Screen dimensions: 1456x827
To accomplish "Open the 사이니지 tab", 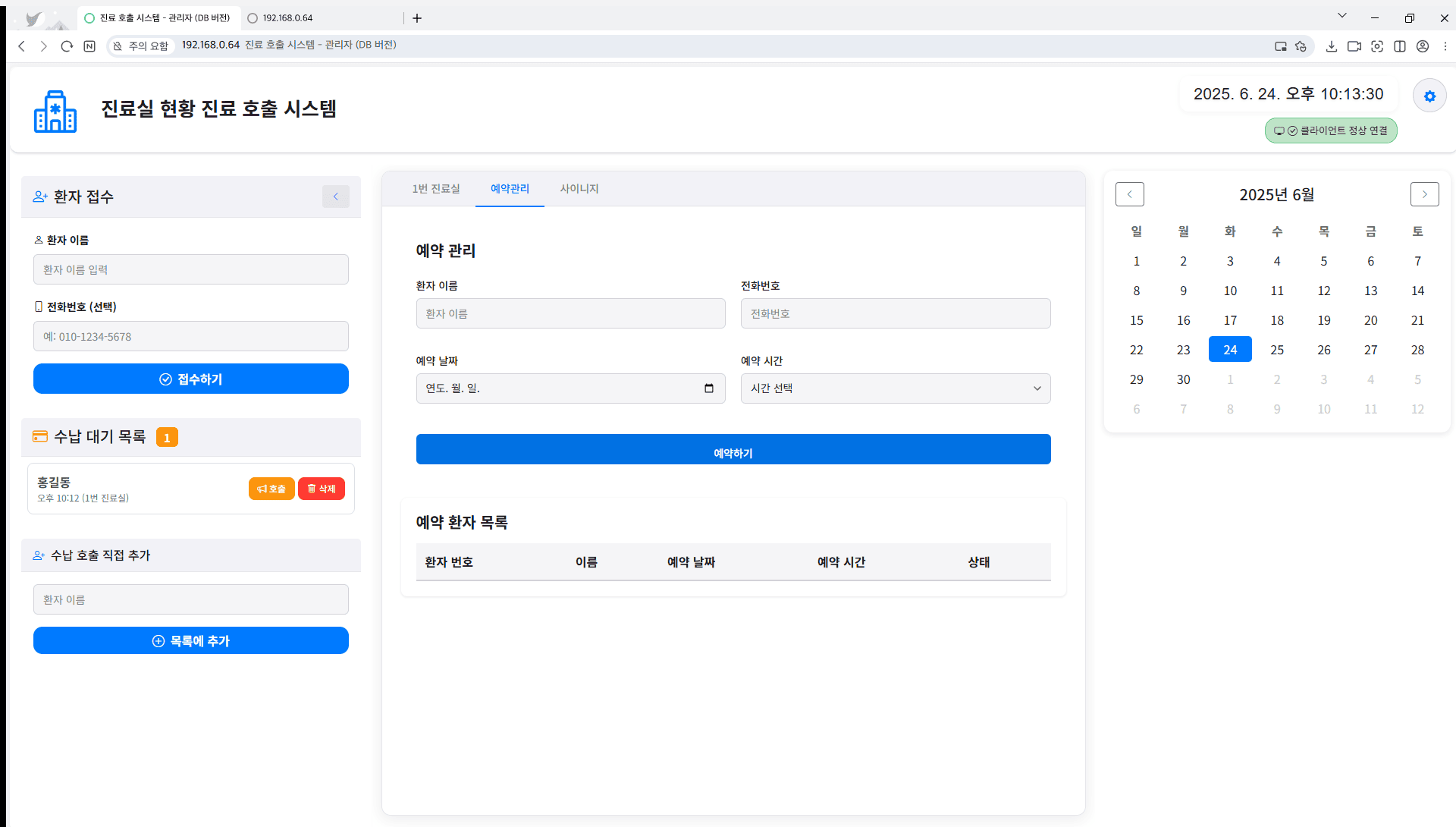I will (x=579, y=189).
